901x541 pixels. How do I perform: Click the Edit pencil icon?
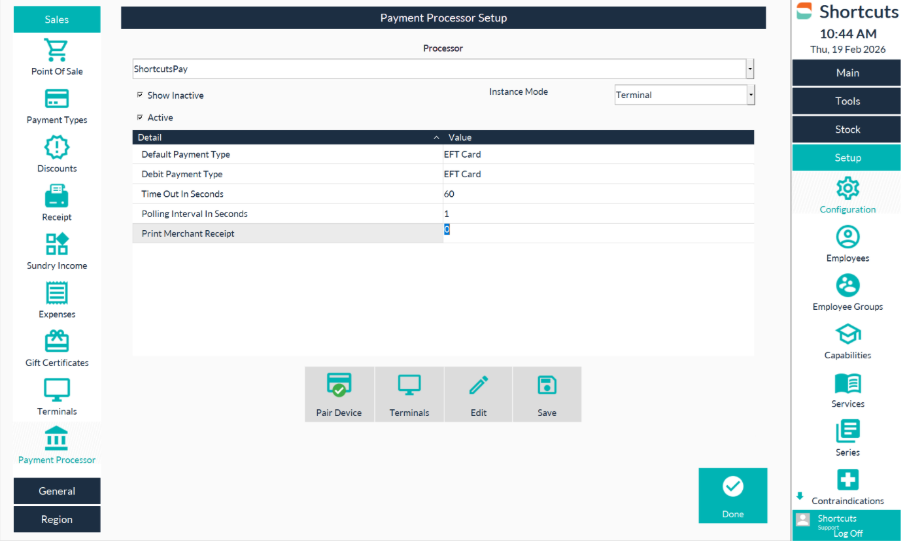[x=478, y=387]
